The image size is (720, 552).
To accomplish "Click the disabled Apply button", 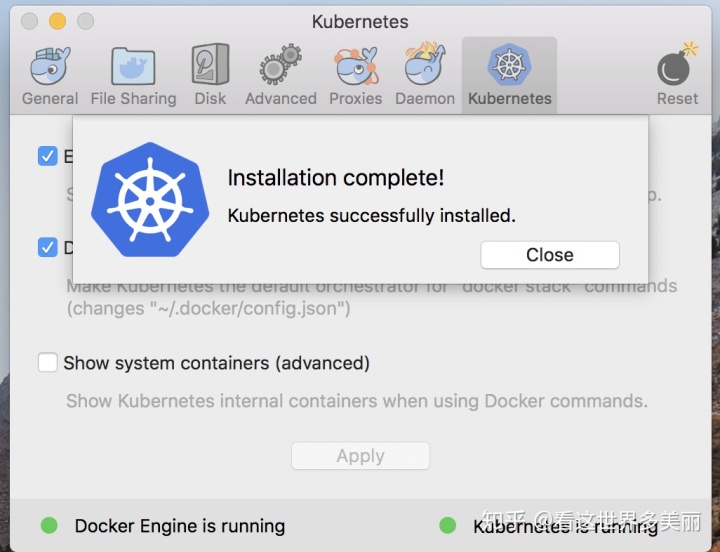I will click(x=360, y=456).
